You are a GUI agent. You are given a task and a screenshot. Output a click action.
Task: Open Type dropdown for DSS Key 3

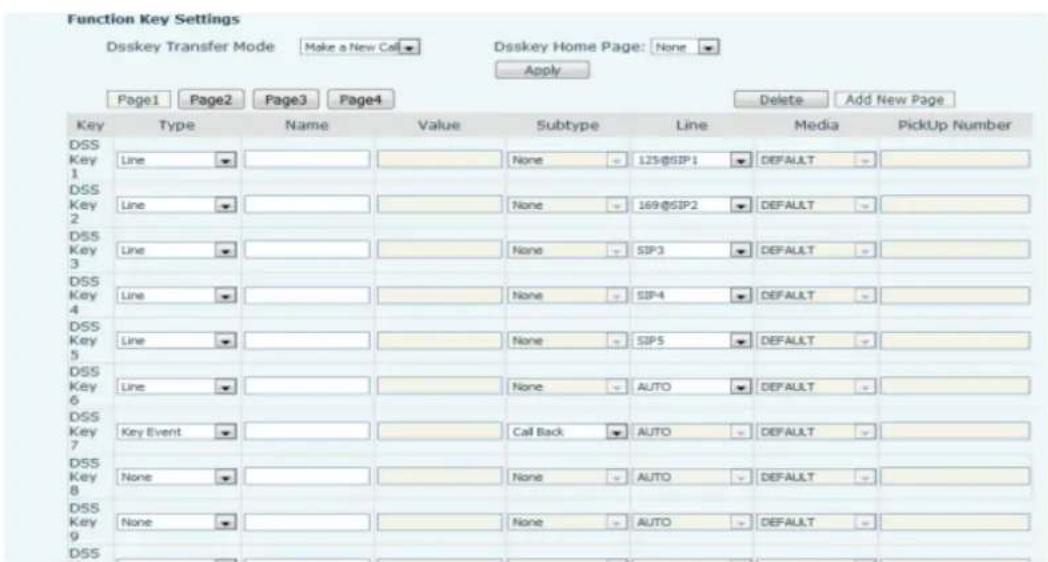click(176, 250)
